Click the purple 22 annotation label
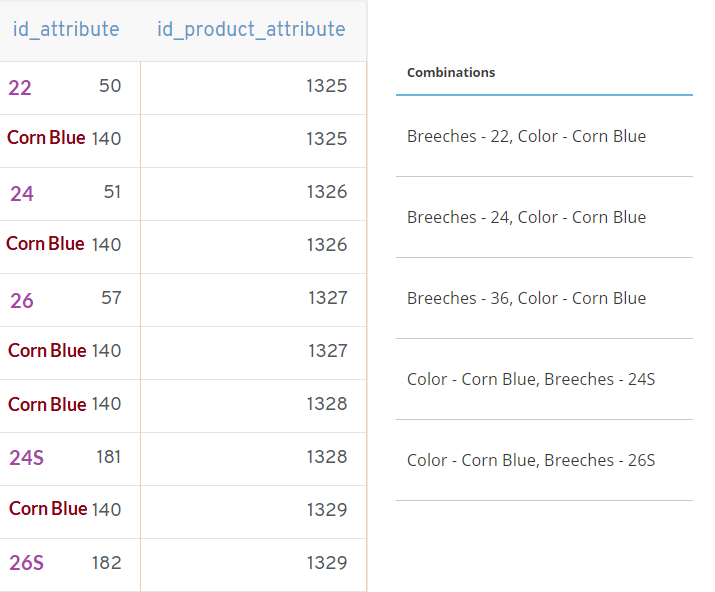 (20, 88)
